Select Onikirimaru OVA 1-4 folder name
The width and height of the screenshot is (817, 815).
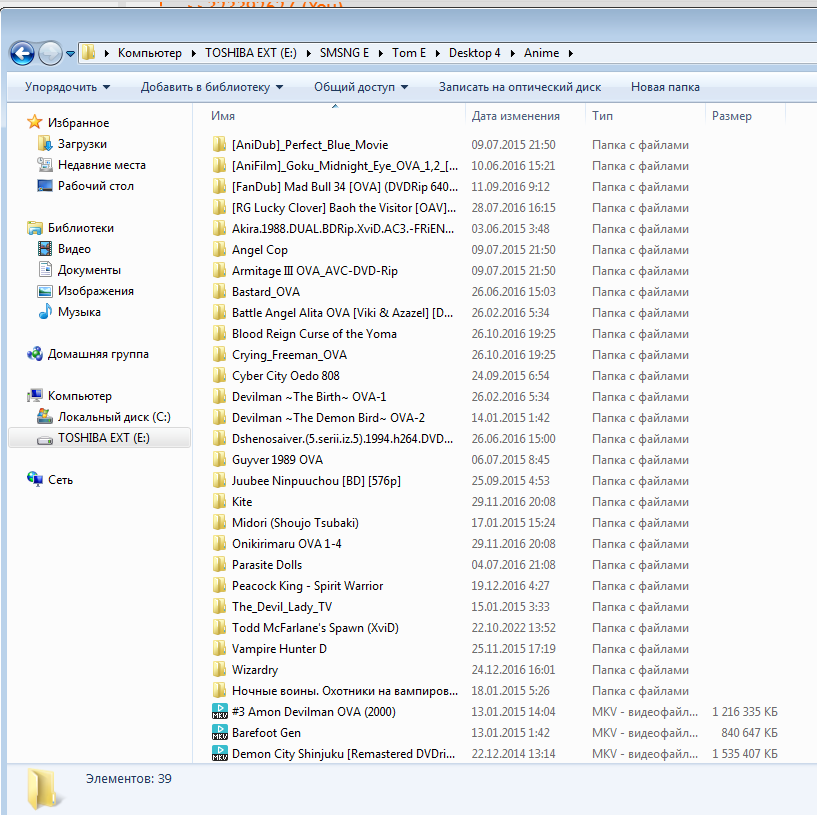[x=287, y=544]
